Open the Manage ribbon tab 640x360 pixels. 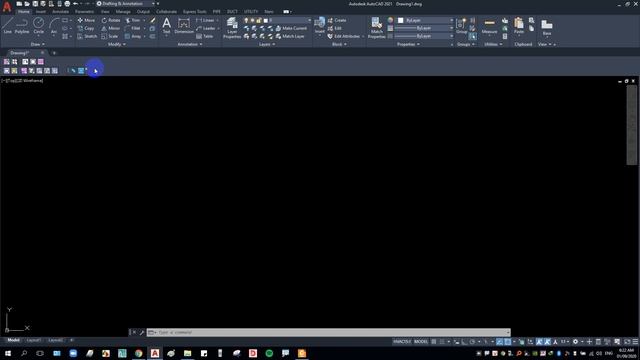123,12
